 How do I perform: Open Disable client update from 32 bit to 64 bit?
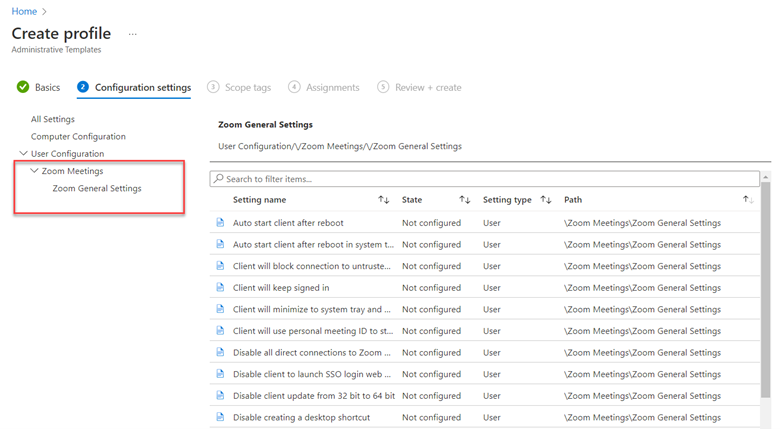click(313, 396)
